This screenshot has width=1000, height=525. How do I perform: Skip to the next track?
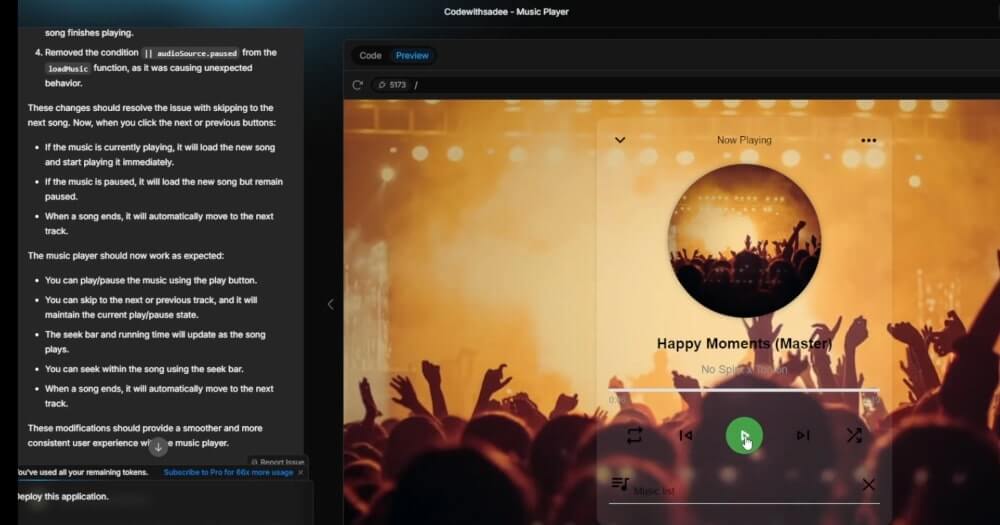pyautogui.click(x=802, y=435)
